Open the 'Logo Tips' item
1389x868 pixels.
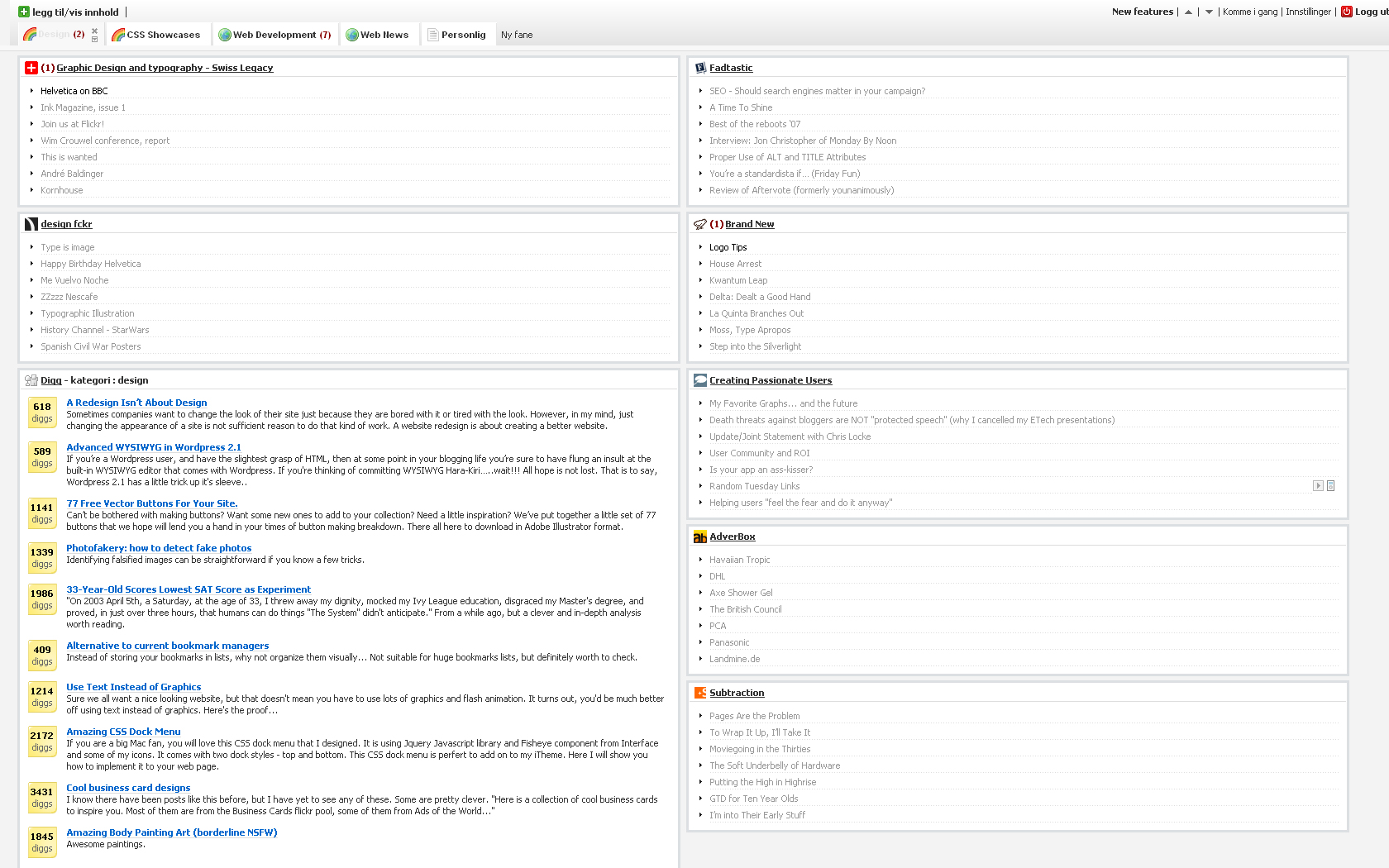click(728, 247)
